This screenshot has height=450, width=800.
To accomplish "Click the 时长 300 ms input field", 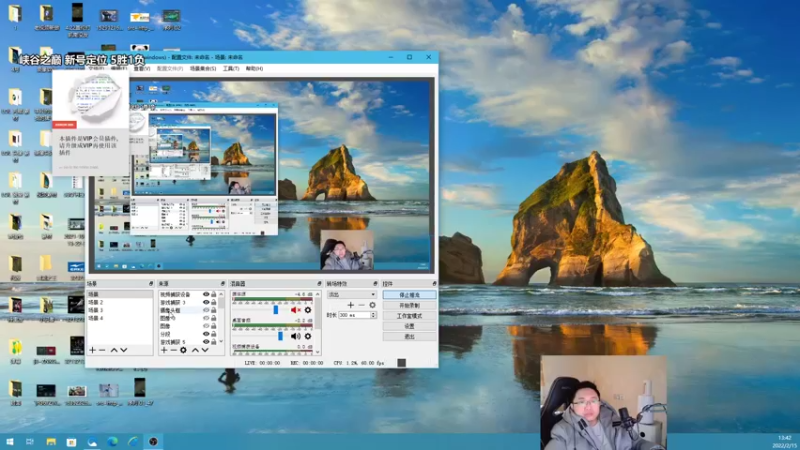I will [354, 315].
